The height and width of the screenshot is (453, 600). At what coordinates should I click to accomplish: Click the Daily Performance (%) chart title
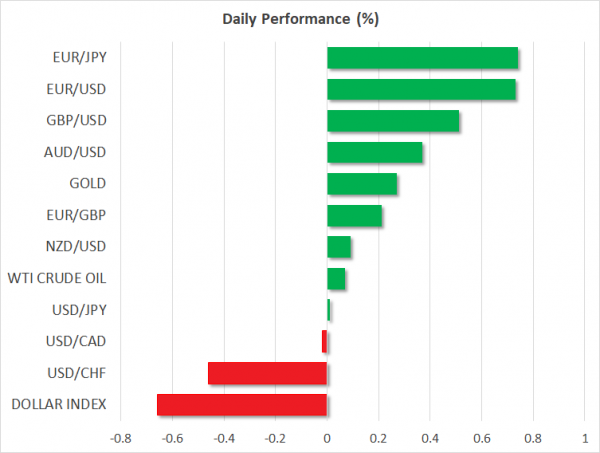[298, 19]
